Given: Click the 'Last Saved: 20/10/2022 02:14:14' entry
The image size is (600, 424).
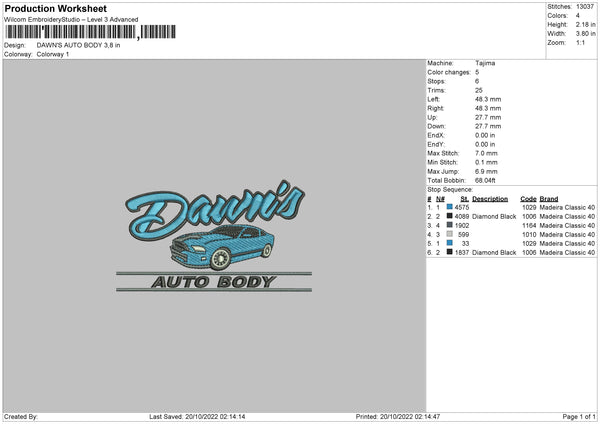Looking at the screenshot, I should (x=197, y=417).
